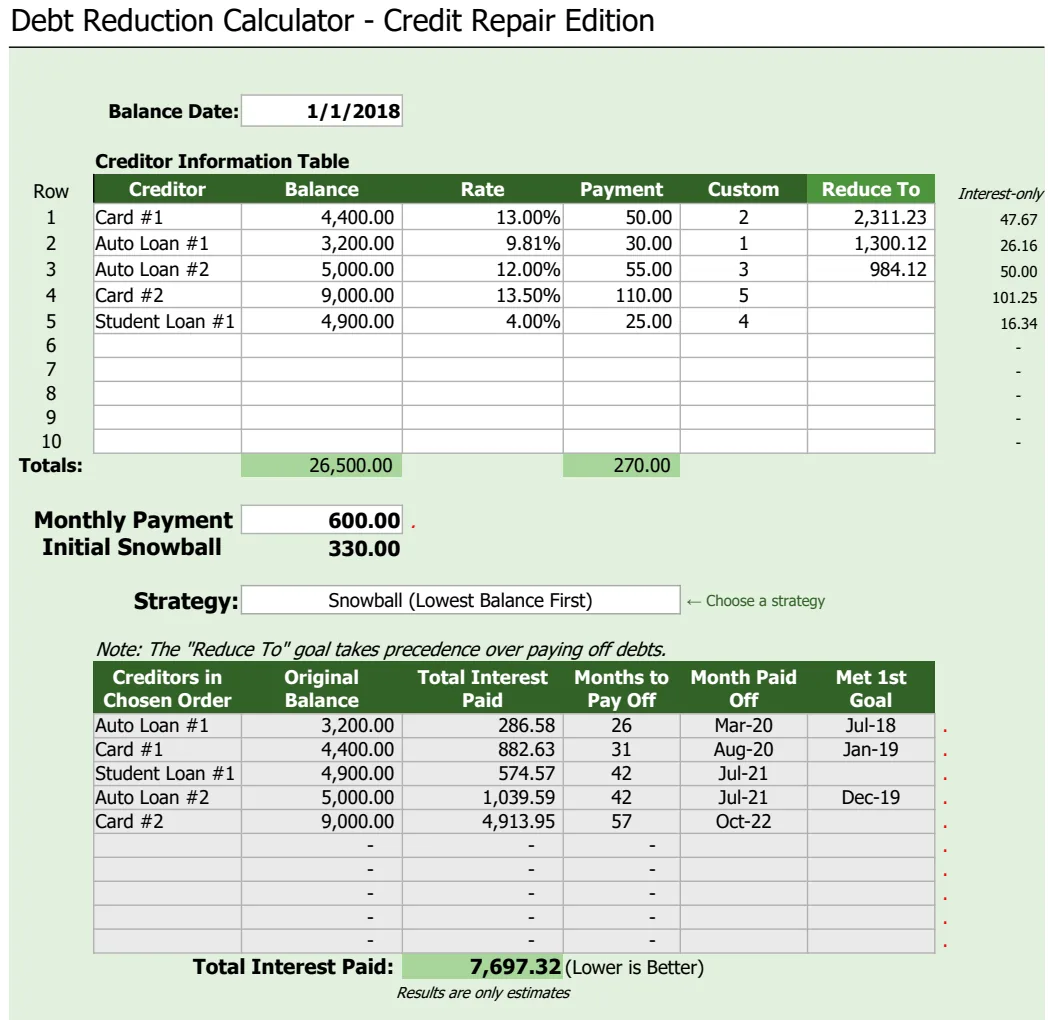Select the Reduce To cell 984.12

[x=871, y=269]
